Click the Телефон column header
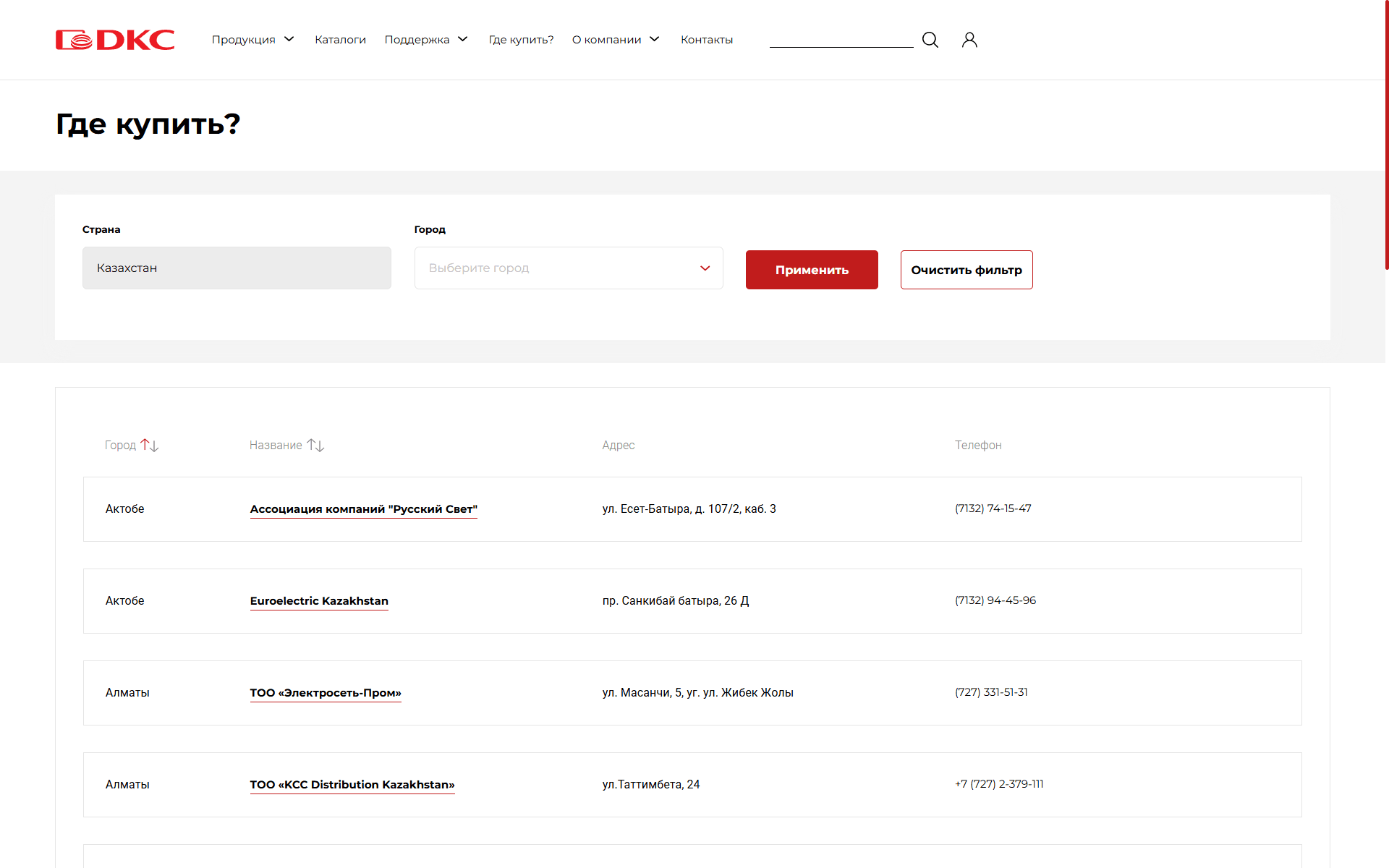Image resolution: width=1389 pixels, height=868 pixels. [x=978, y=446]
